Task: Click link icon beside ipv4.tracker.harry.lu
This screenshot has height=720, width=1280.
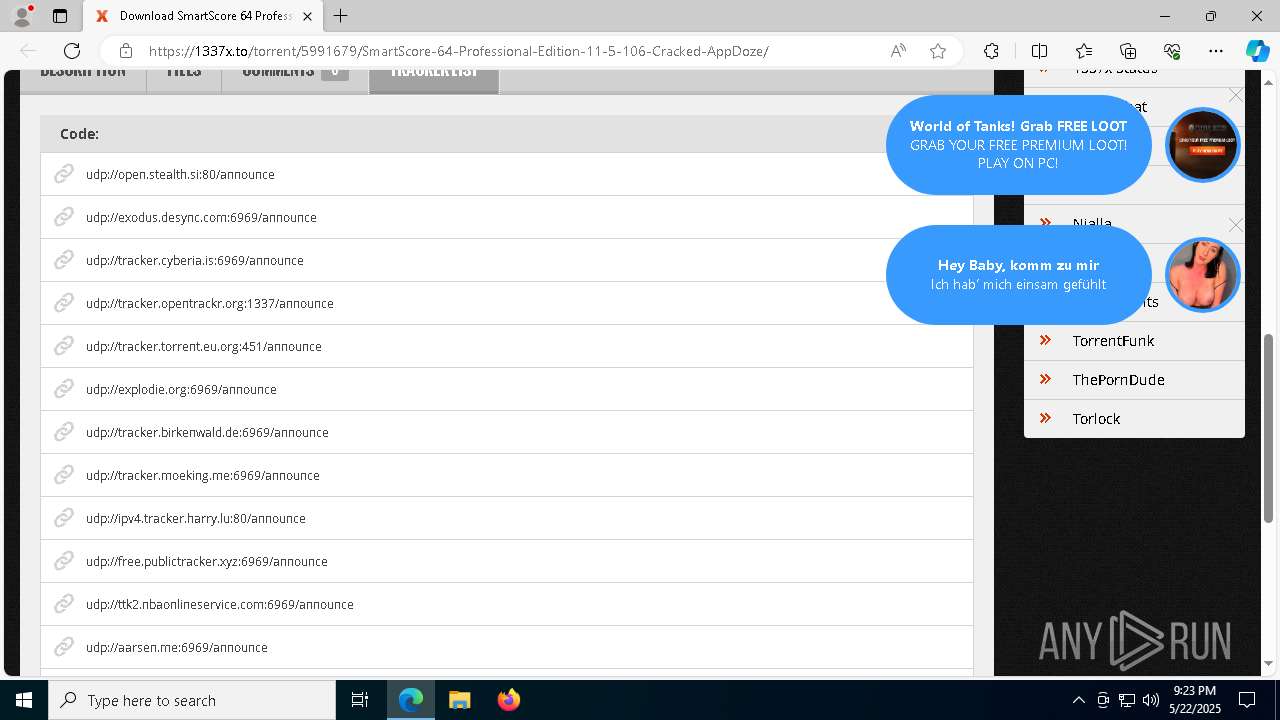Action: pyautogui.click(x=64, y=518)
